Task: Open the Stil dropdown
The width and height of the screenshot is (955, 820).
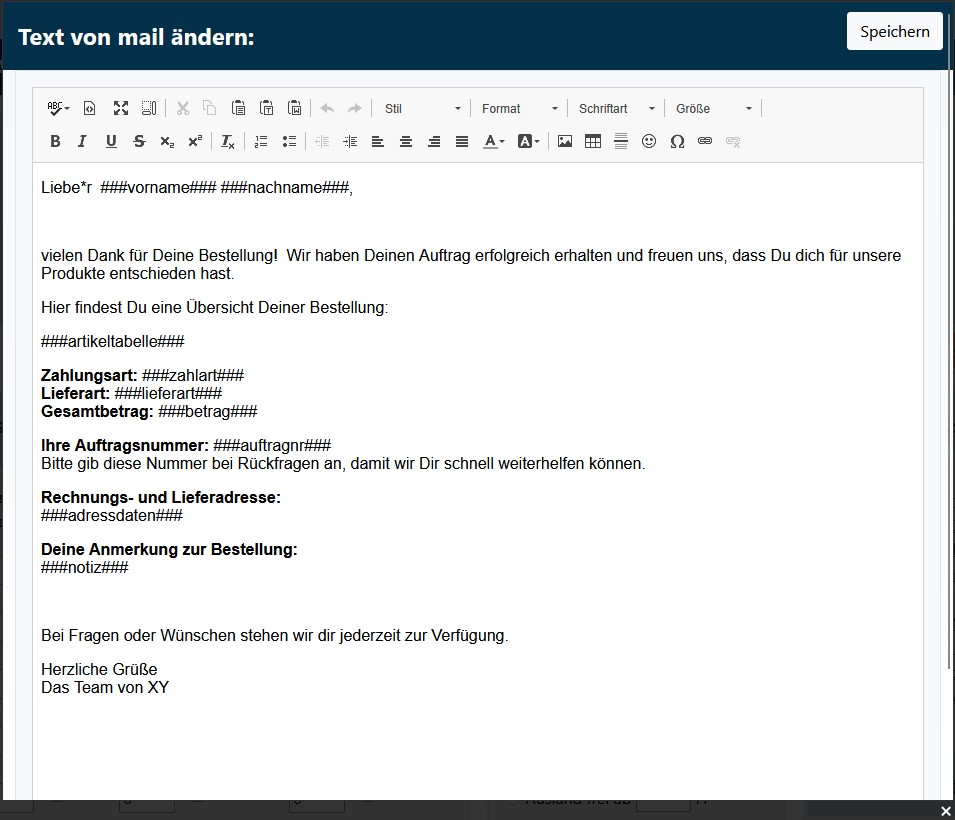Action: point(423,108)
